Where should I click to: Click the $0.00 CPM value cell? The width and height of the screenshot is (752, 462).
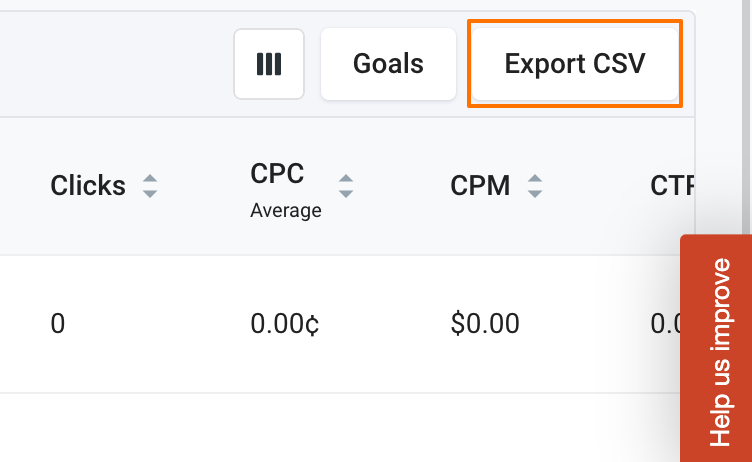pyautogui.click(x=485, y=324)
